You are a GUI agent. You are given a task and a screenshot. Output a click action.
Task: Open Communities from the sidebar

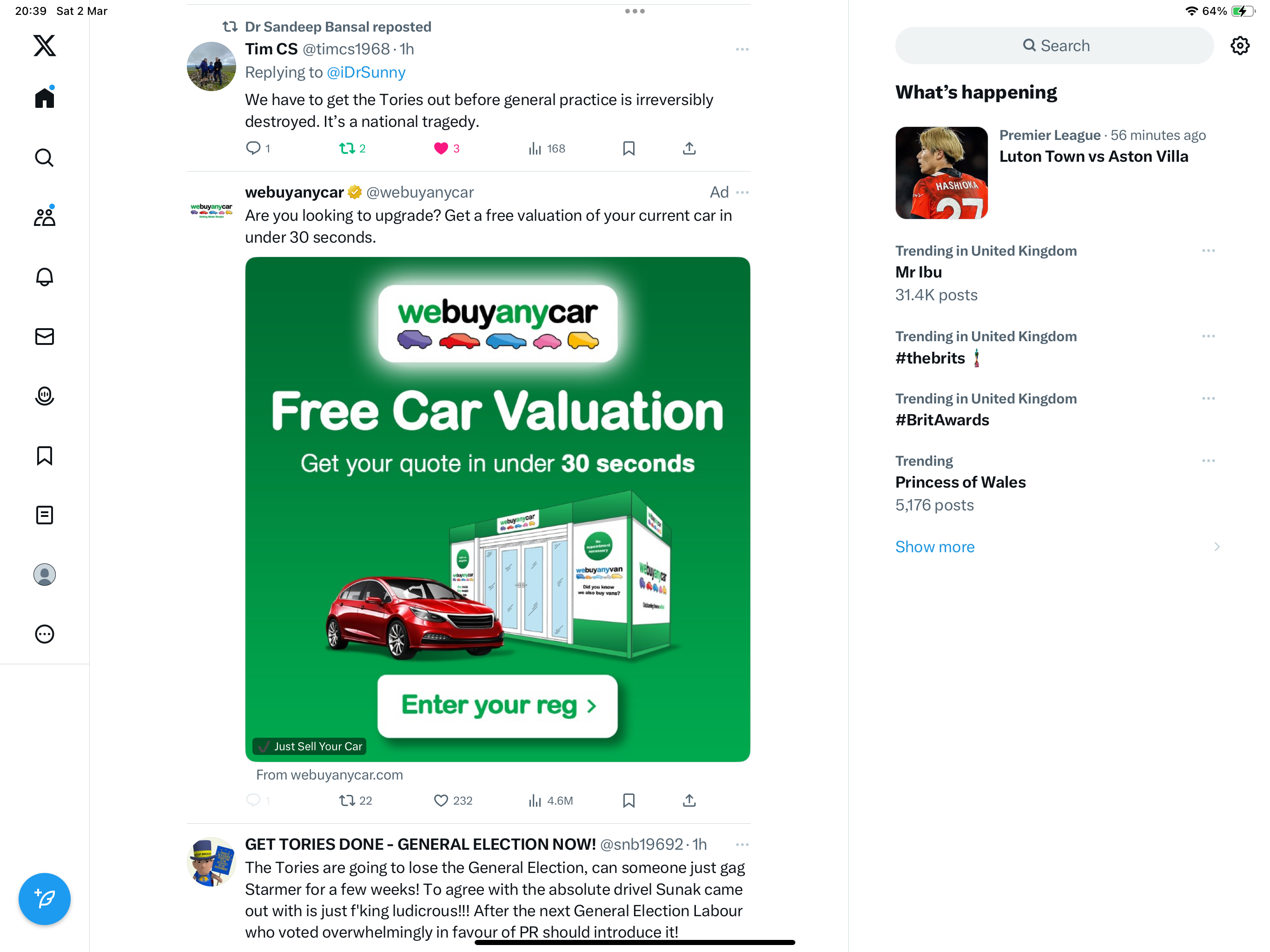[x=44, y=217]
